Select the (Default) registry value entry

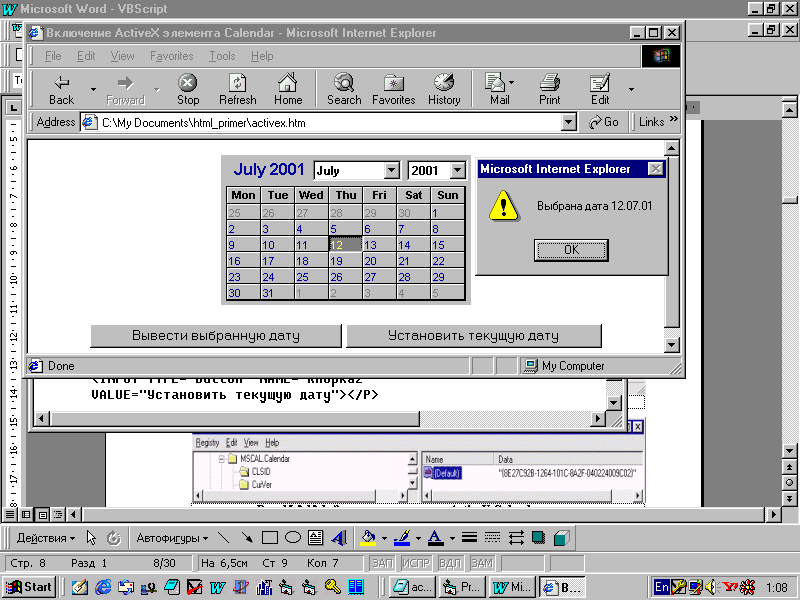(x=443, y=473)
